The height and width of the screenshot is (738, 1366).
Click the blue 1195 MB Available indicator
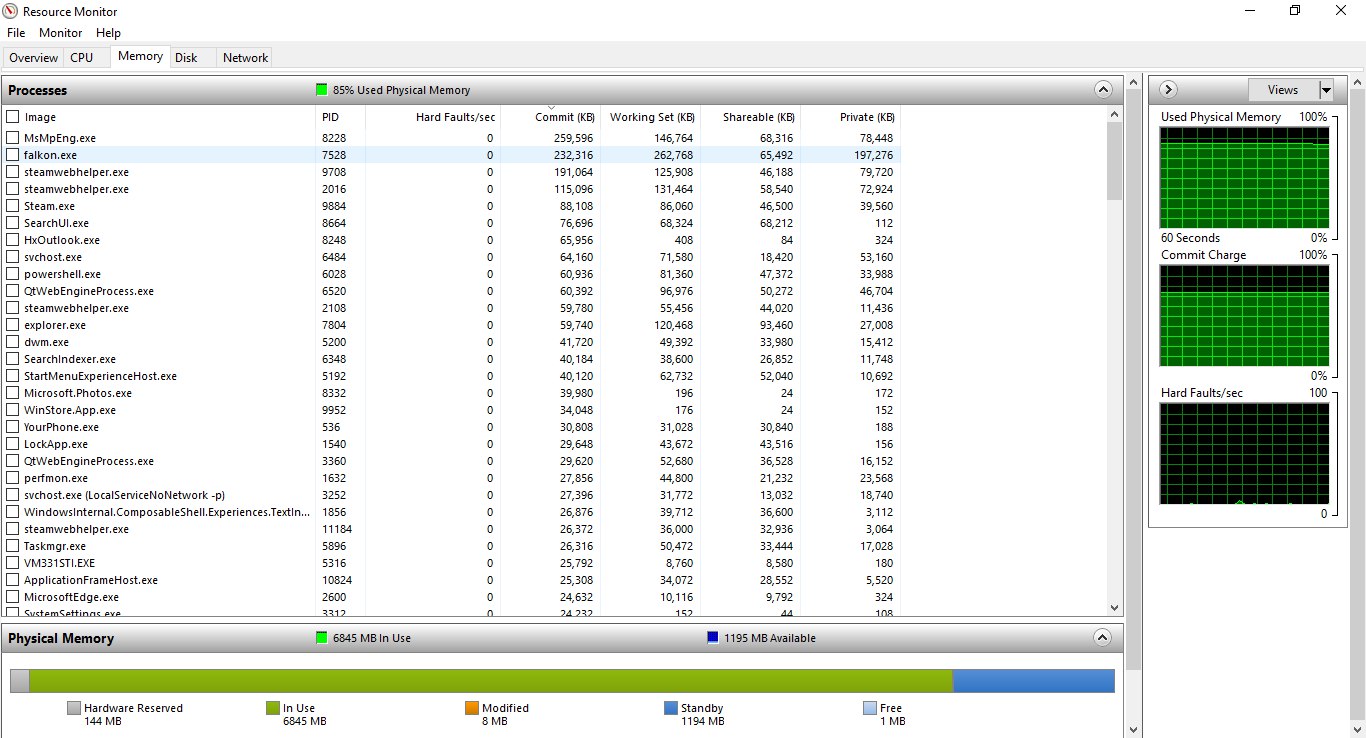(x=712, y=638)
